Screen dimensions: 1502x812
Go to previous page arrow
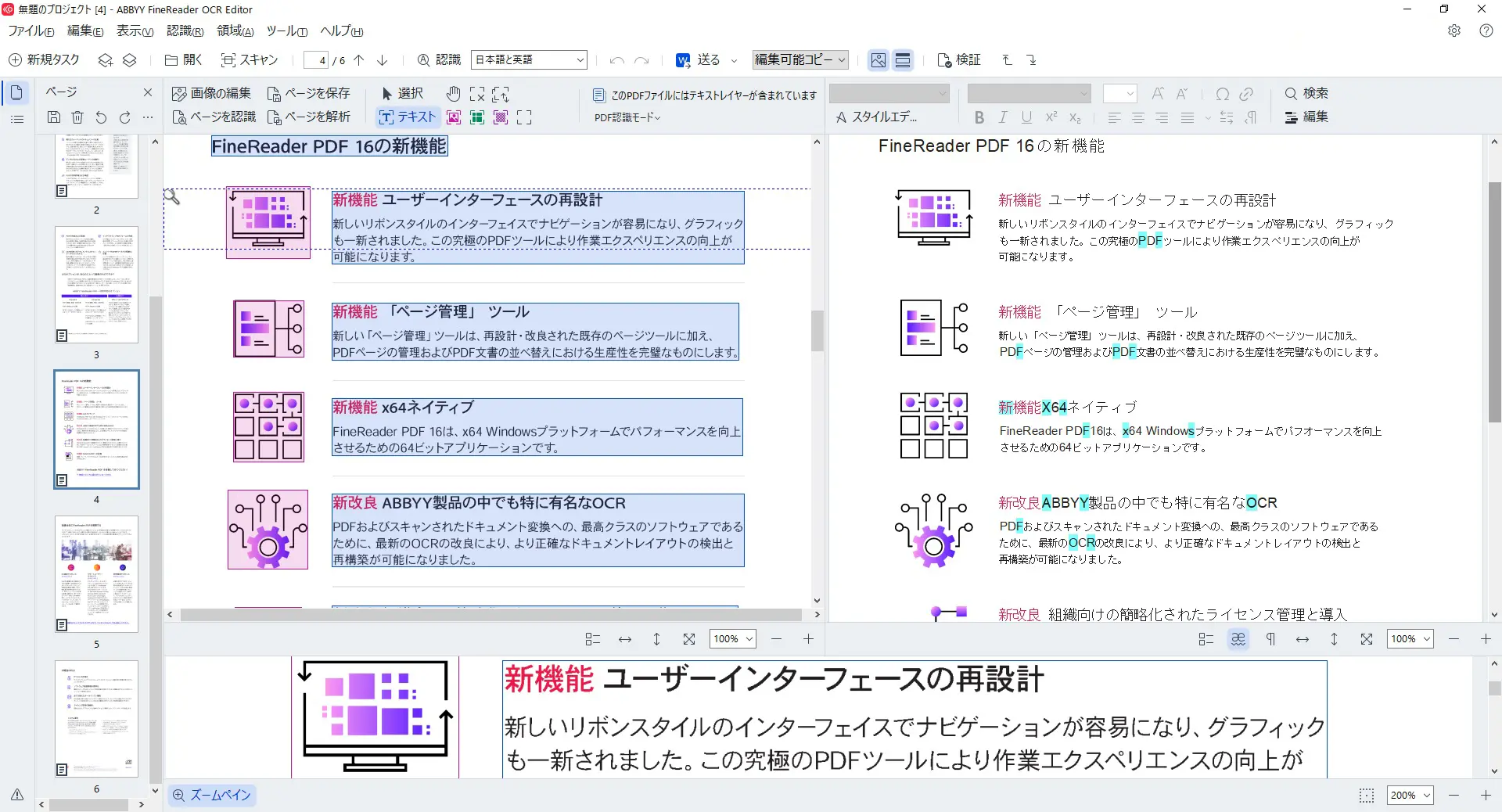[359, 60]
